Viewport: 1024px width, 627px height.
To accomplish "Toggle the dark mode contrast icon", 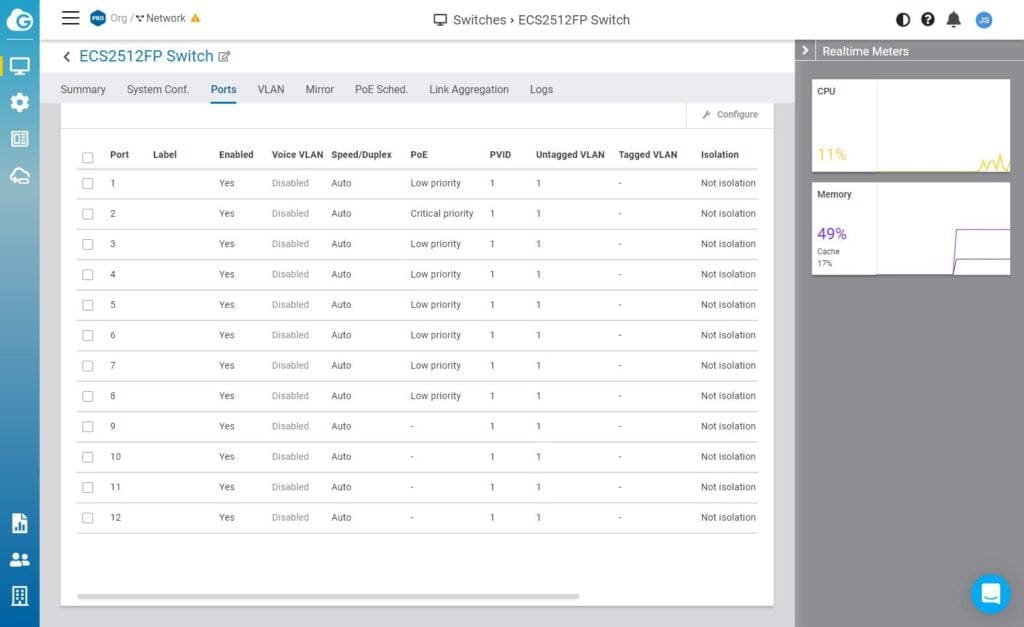I will tap(903, 19).
